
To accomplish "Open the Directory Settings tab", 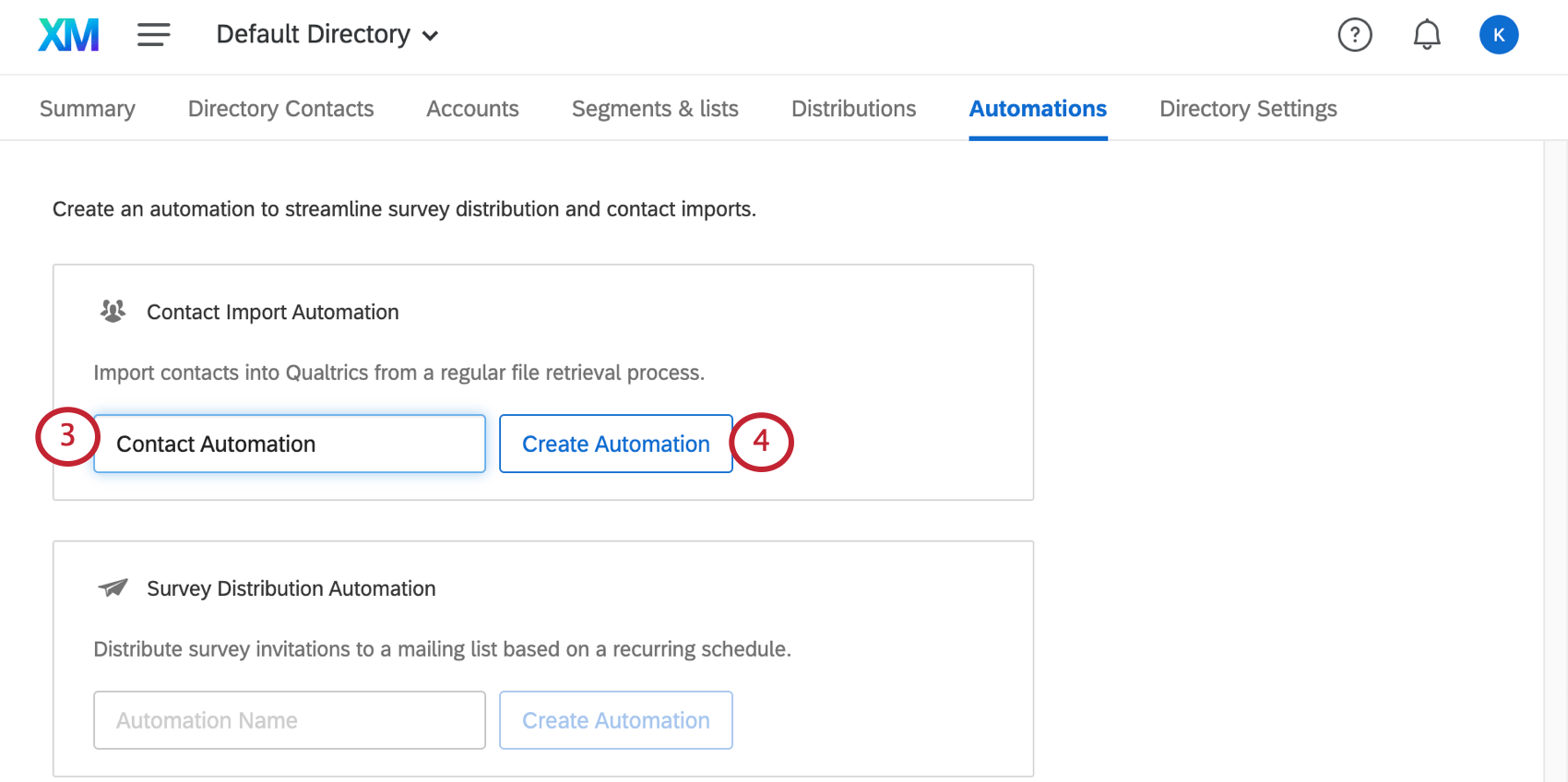I will [x=1248, y=109].
